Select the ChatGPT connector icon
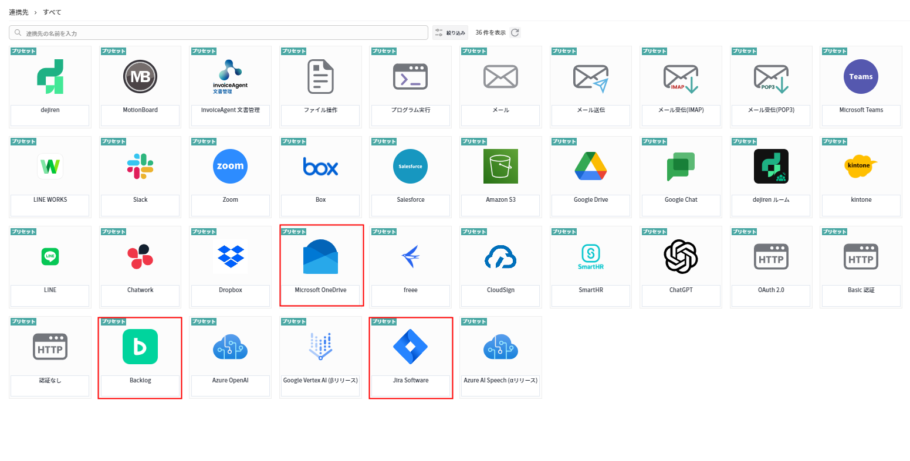Image resolution: width=910 pixels, height=461 pixels. coord(681,257)
